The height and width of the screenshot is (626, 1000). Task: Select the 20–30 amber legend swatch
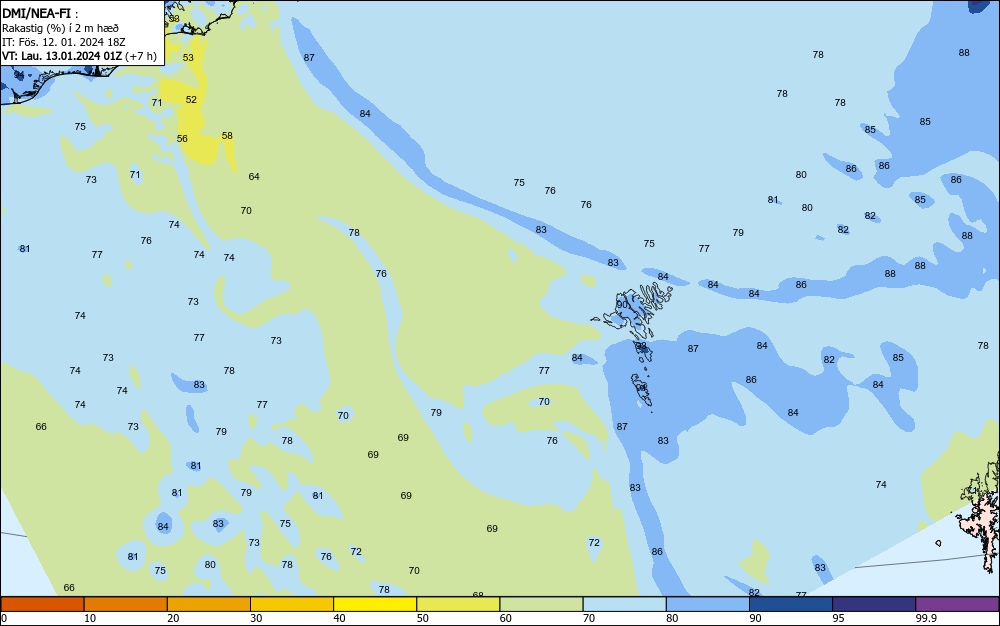pyautogui.click(x=209, y=604)
